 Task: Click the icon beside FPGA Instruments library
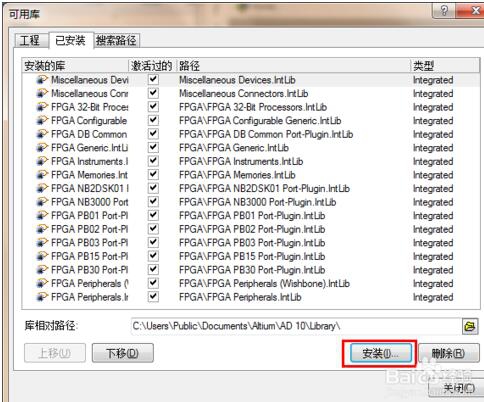click(x=42, y=161)
